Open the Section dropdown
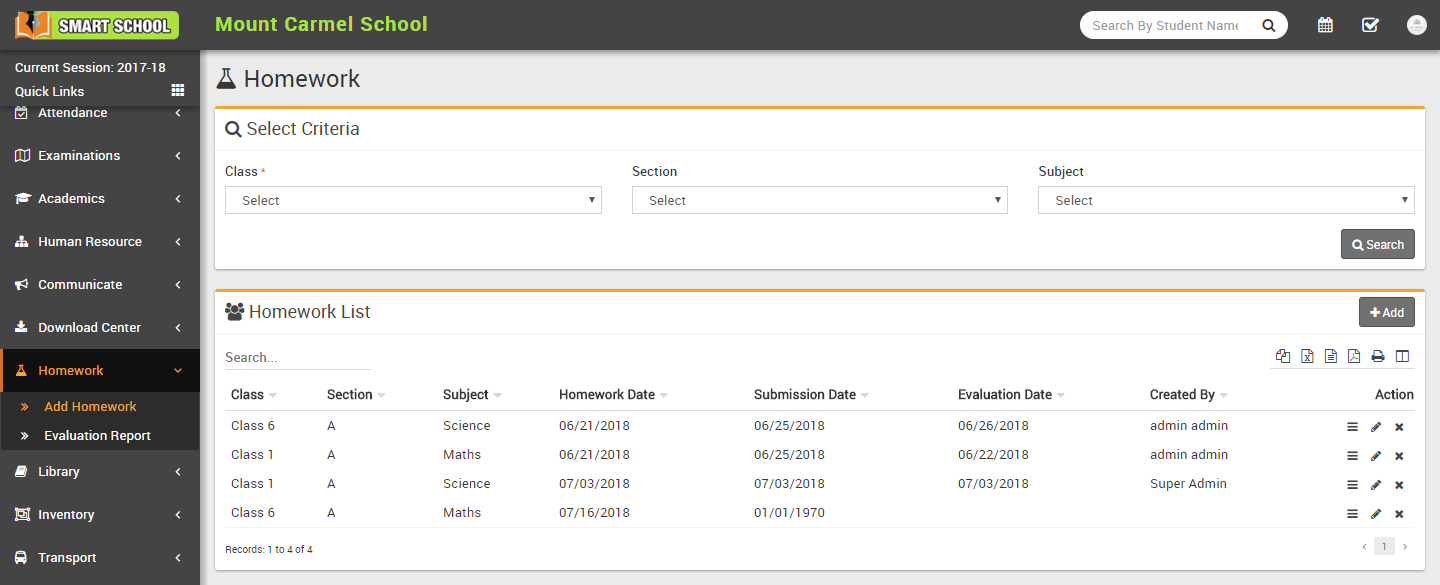1440x585 pixels. [x=819, y=200]
